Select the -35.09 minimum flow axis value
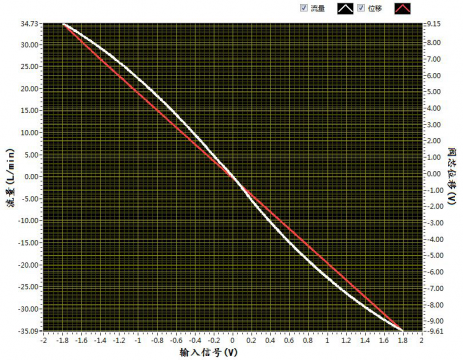 pos(29,331)
